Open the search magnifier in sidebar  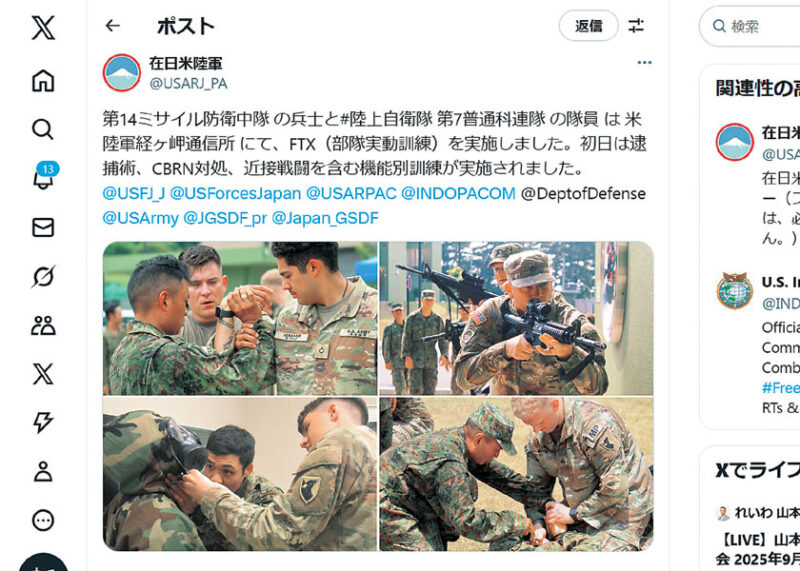tap(43, 129)
